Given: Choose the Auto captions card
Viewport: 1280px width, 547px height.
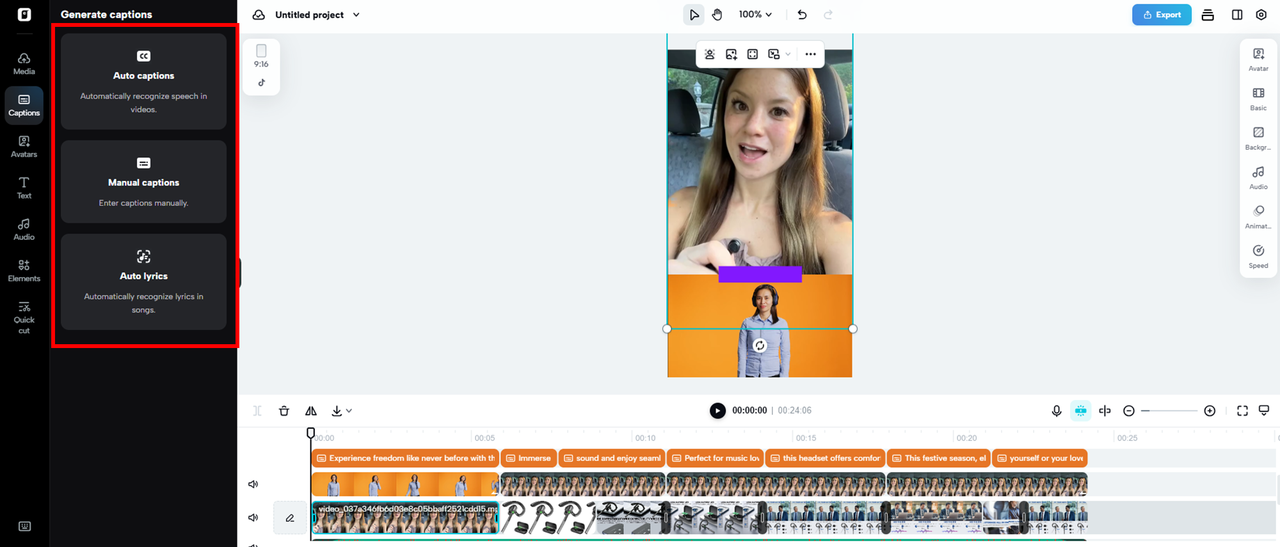Looking at the screenshot, I should click(143, 81).
